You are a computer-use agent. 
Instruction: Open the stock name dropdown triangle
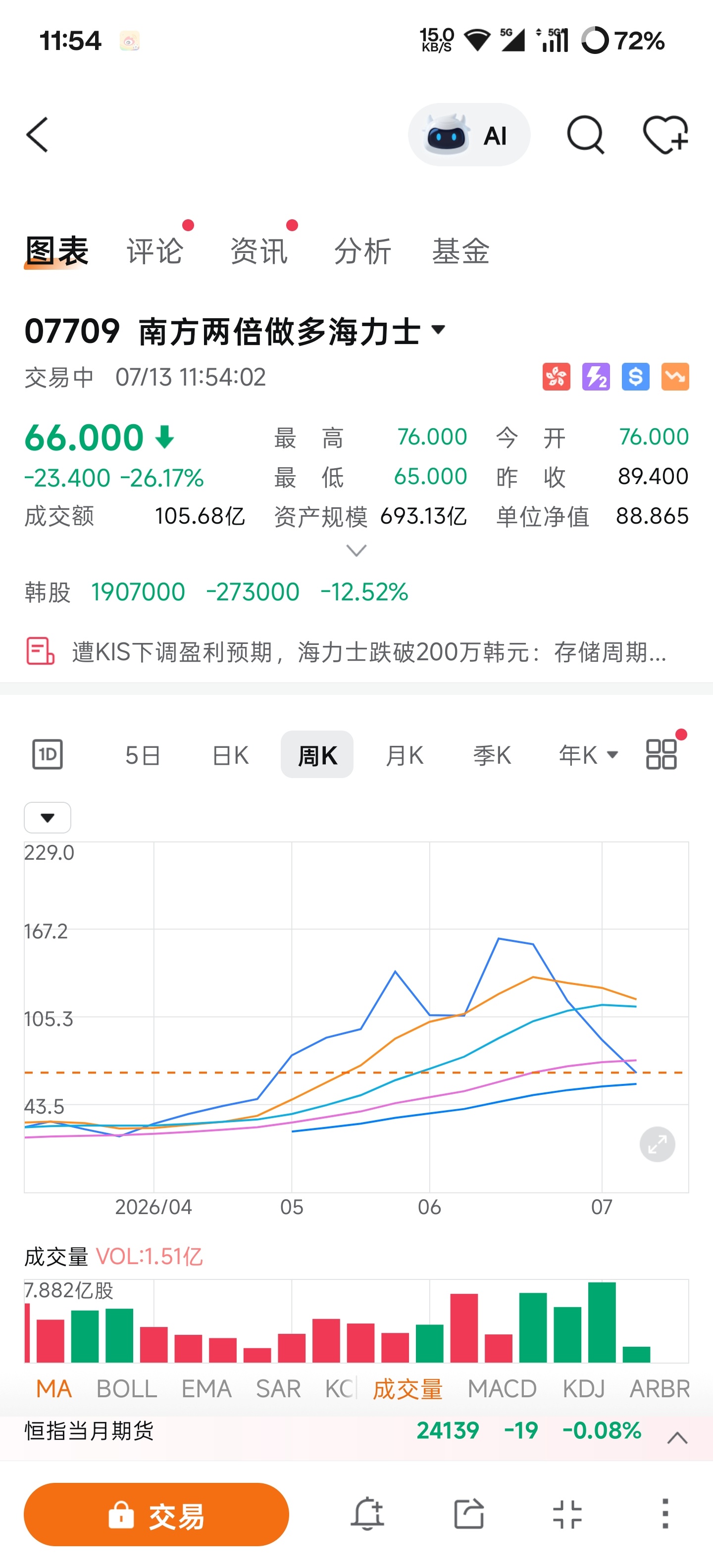point(438,330)
